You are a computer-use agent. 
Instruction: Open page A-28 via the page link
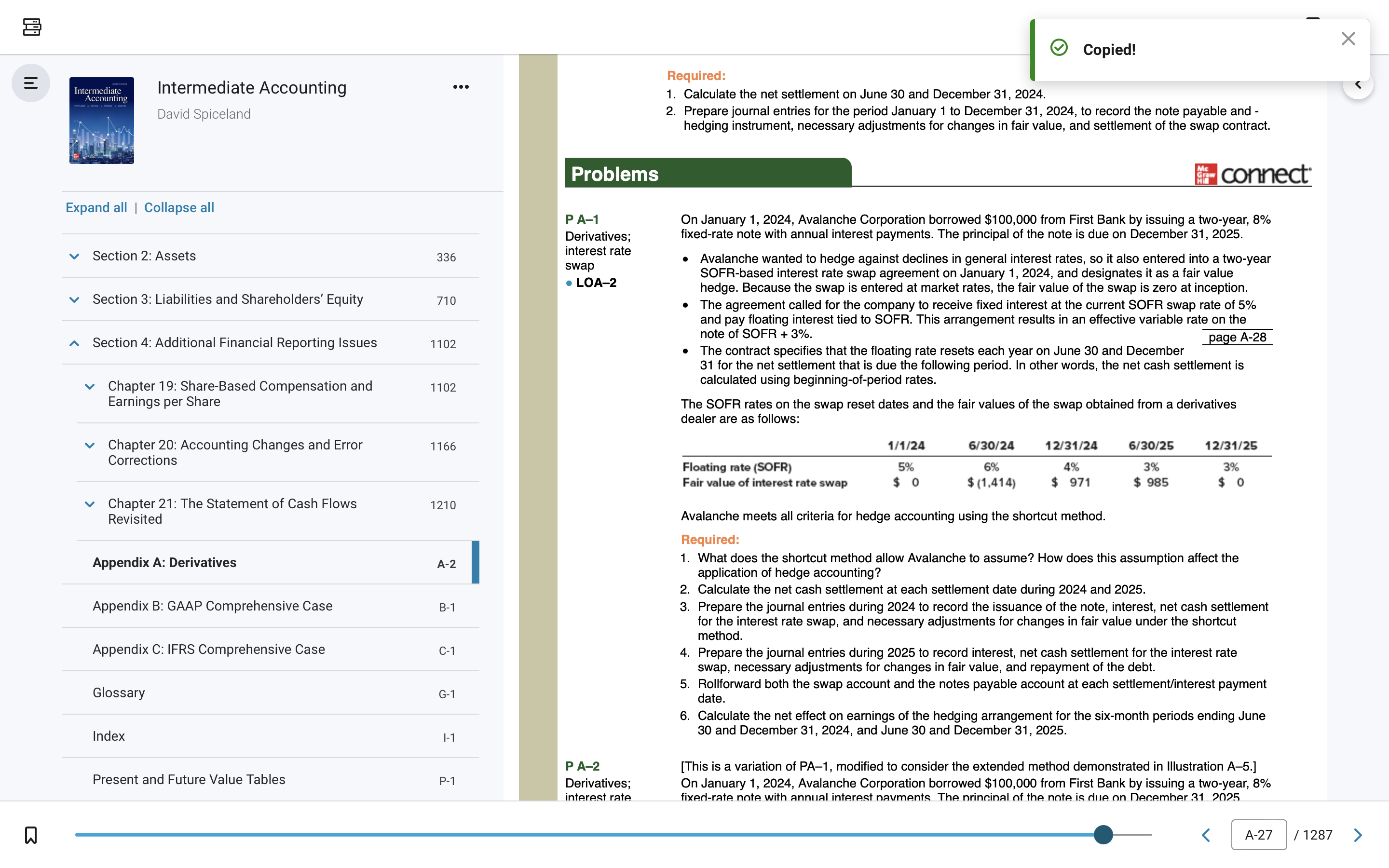[1237, 338]
